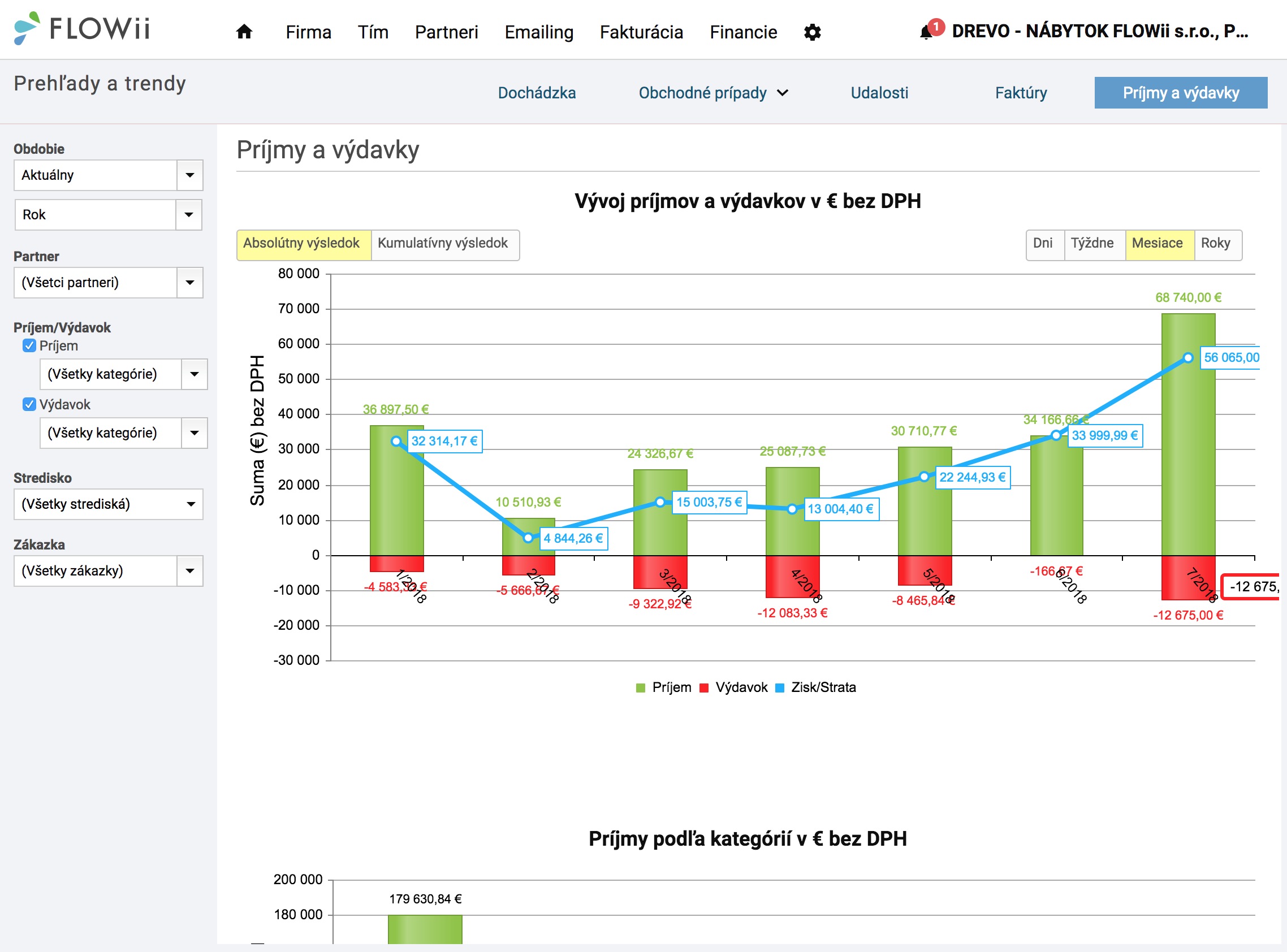This screenshot has height=952, width=1287.
Task: Open the Emailing menu
Action: [539, 32]
